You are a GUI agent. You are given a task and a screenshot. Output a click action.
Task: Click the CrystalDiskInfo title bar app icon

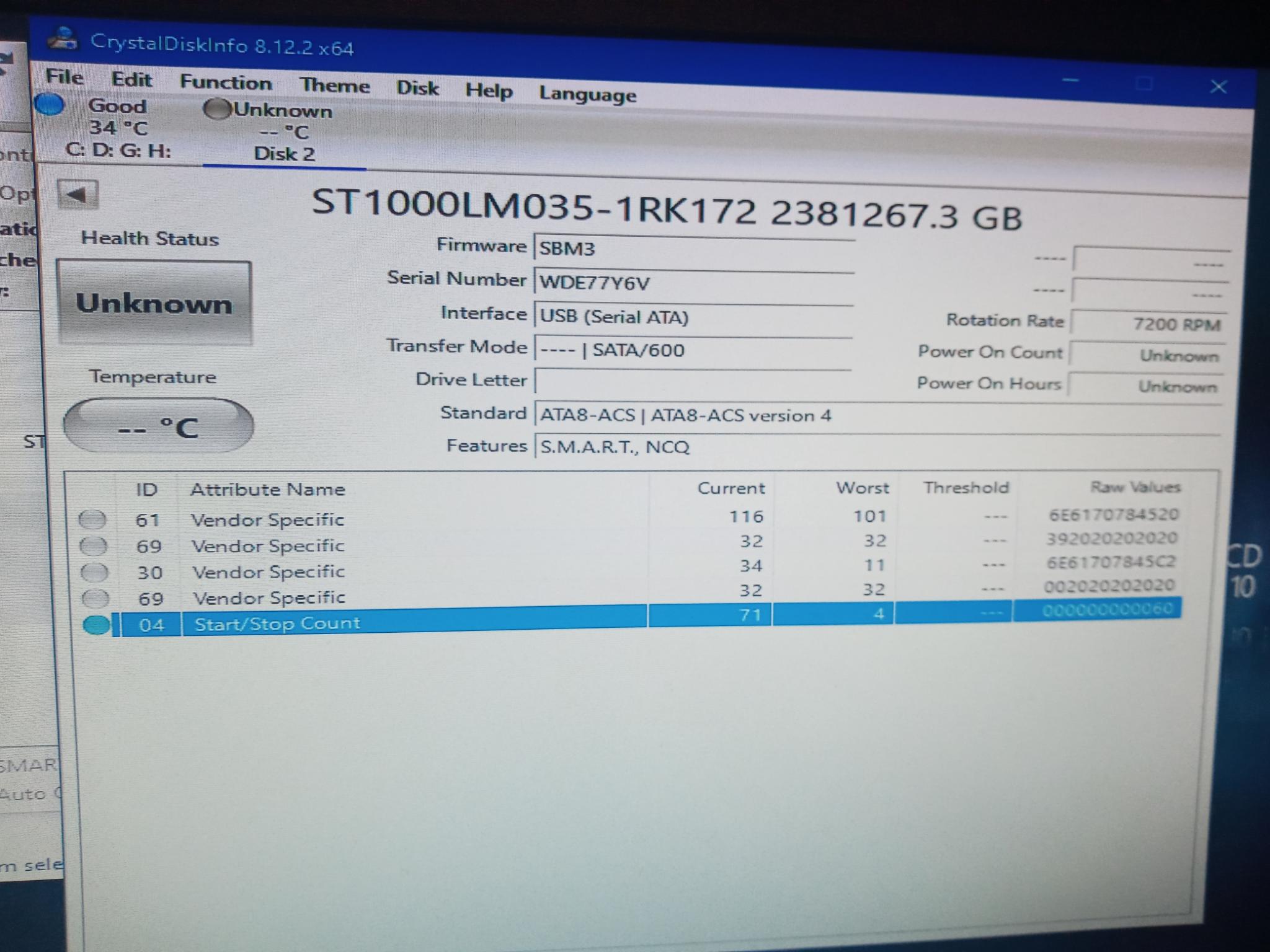tap(63, 39)
